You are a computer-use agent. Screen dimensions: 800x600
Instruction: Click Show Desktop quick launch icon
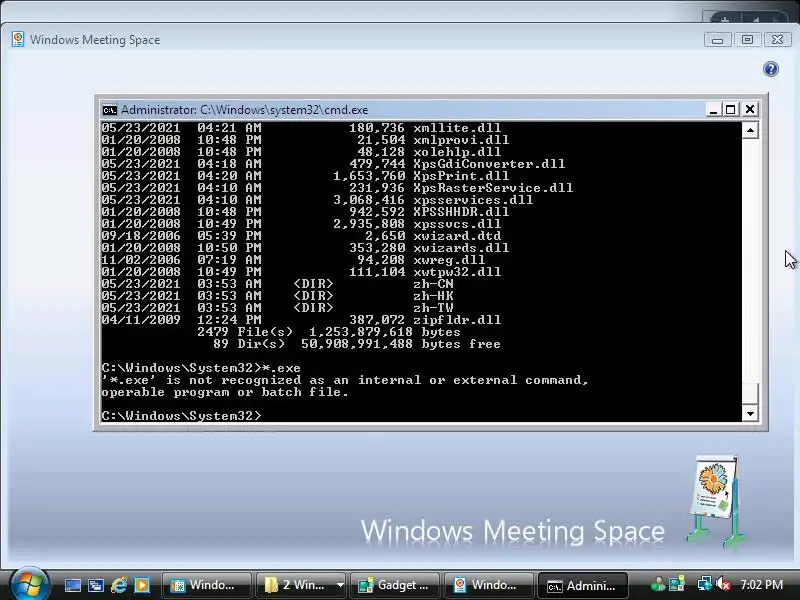coord(72,585)
